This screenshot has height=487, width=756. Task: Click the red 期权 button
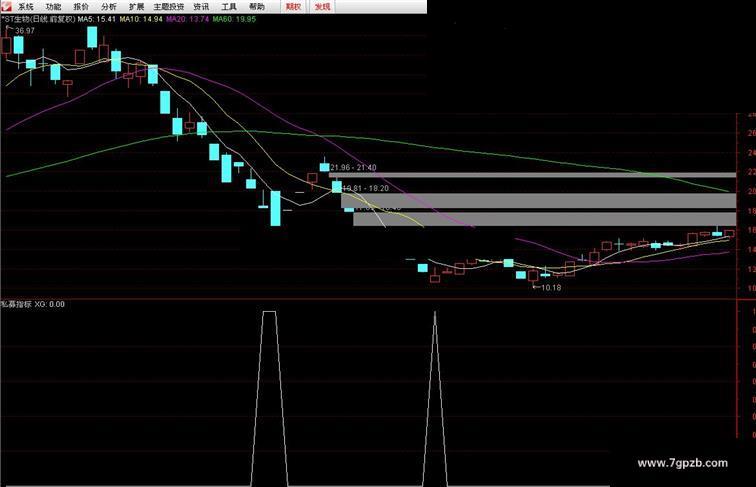tap(293, 7)
